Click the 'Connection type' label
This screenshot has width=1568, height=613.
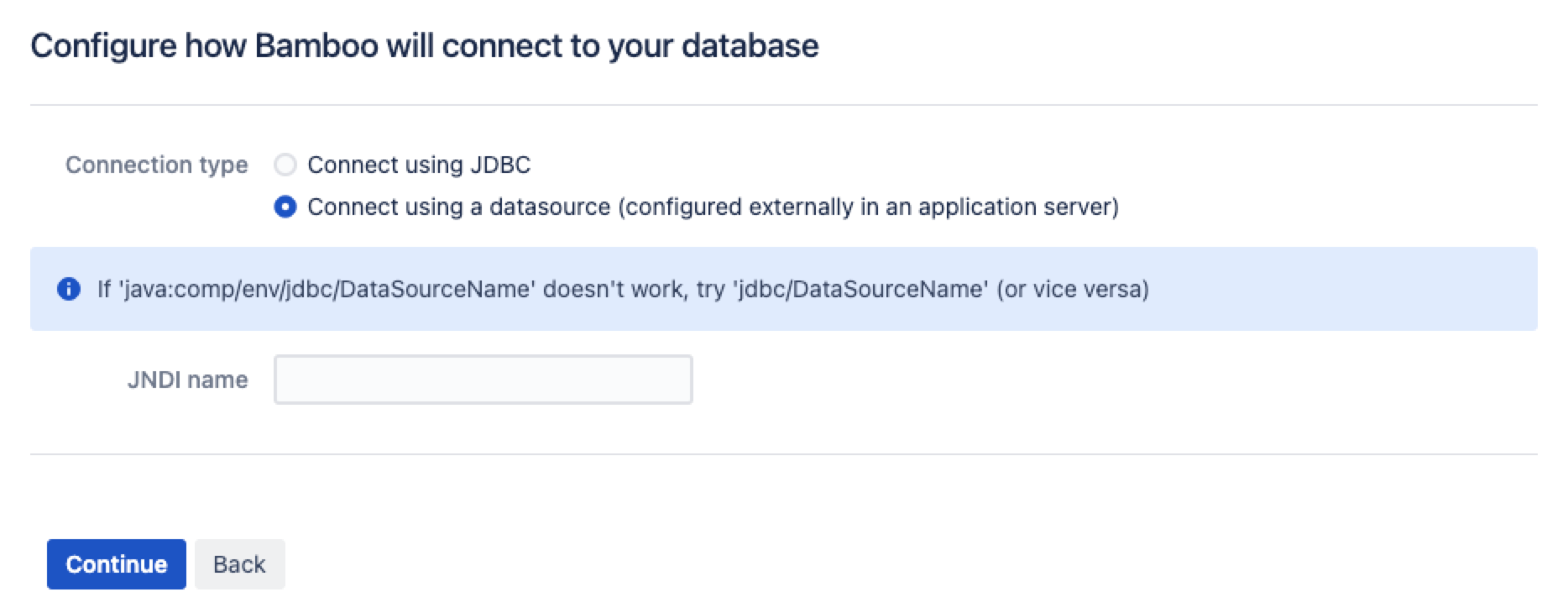[157, 165]
